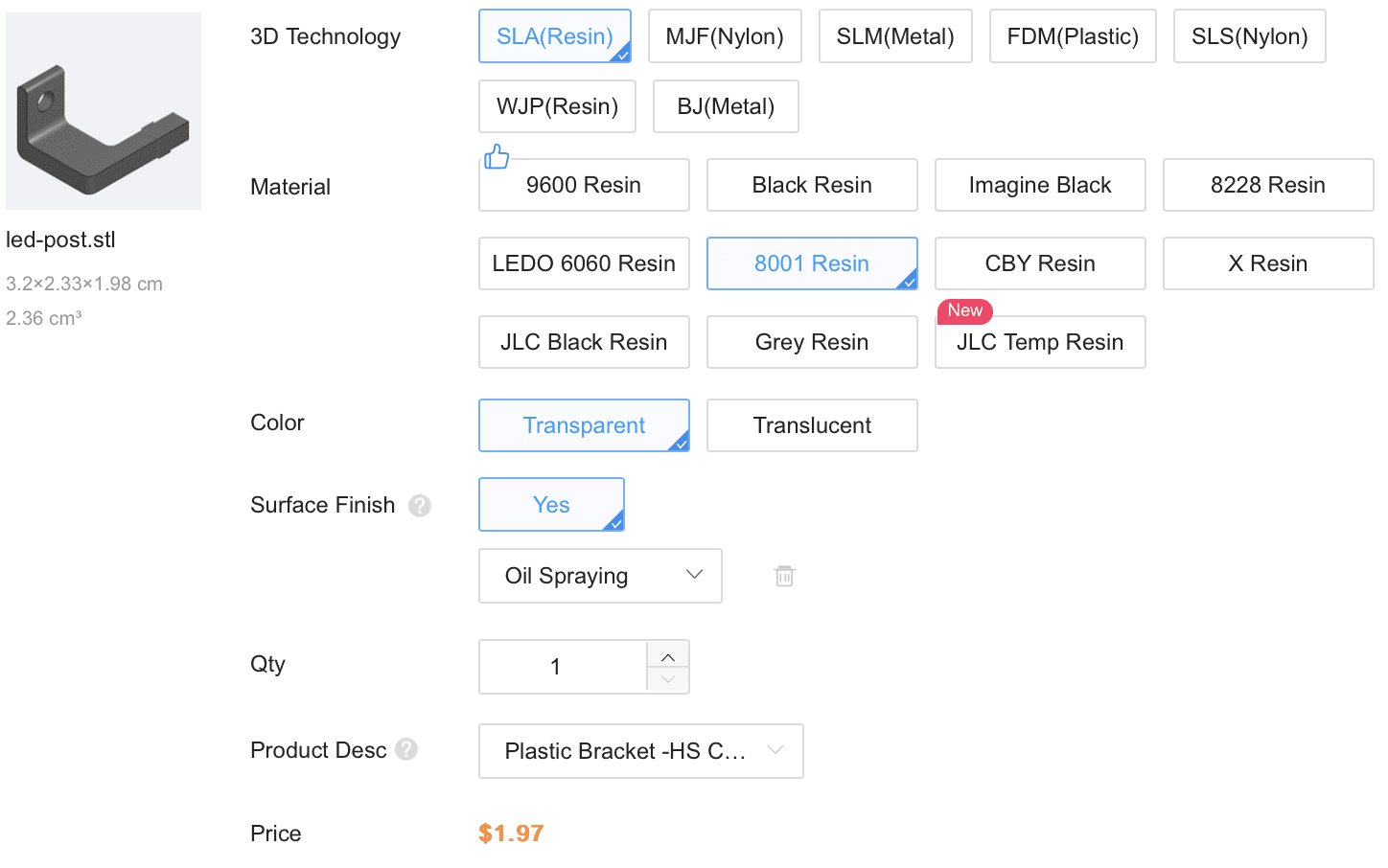
Task: Increase quantity with the up arrow
Action: point(668,656)
